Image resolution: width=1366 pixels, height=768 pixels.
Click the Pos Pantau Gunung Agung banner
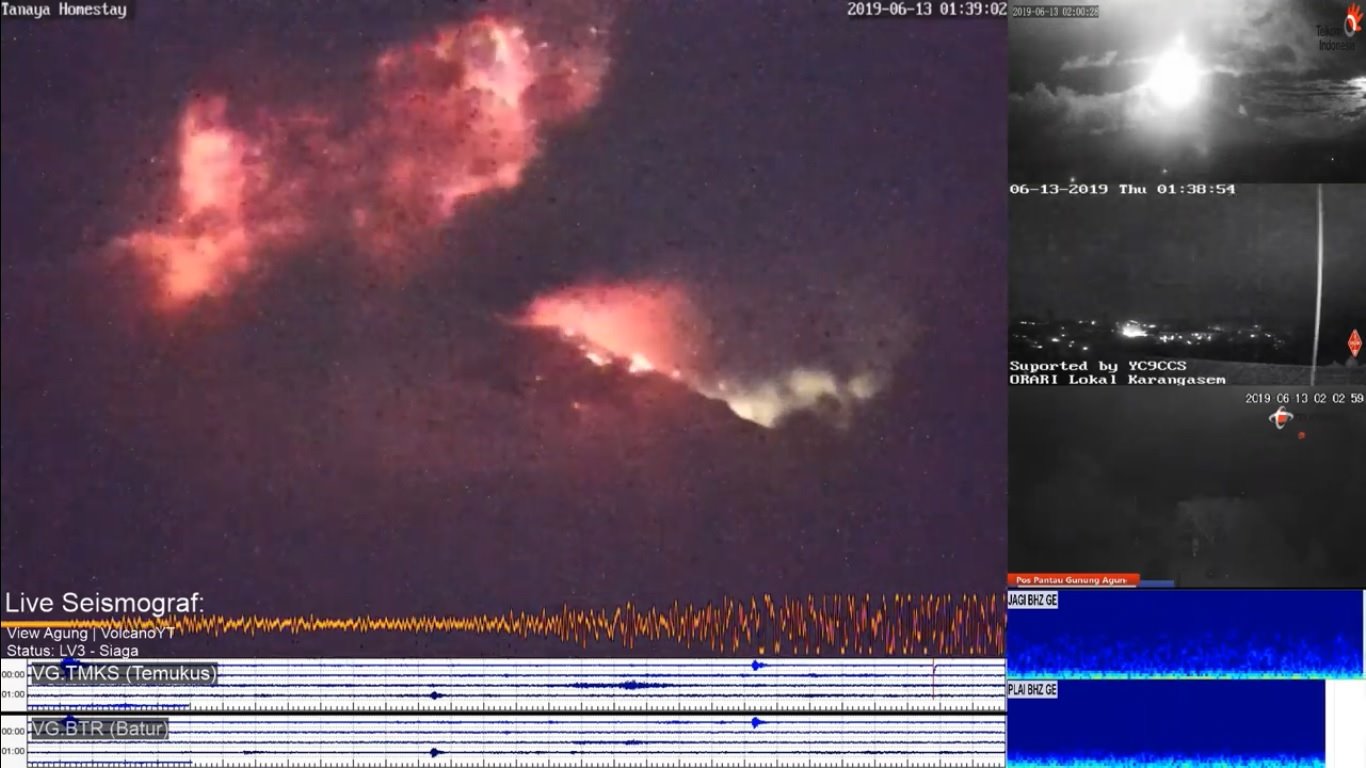coord(1072,580)
